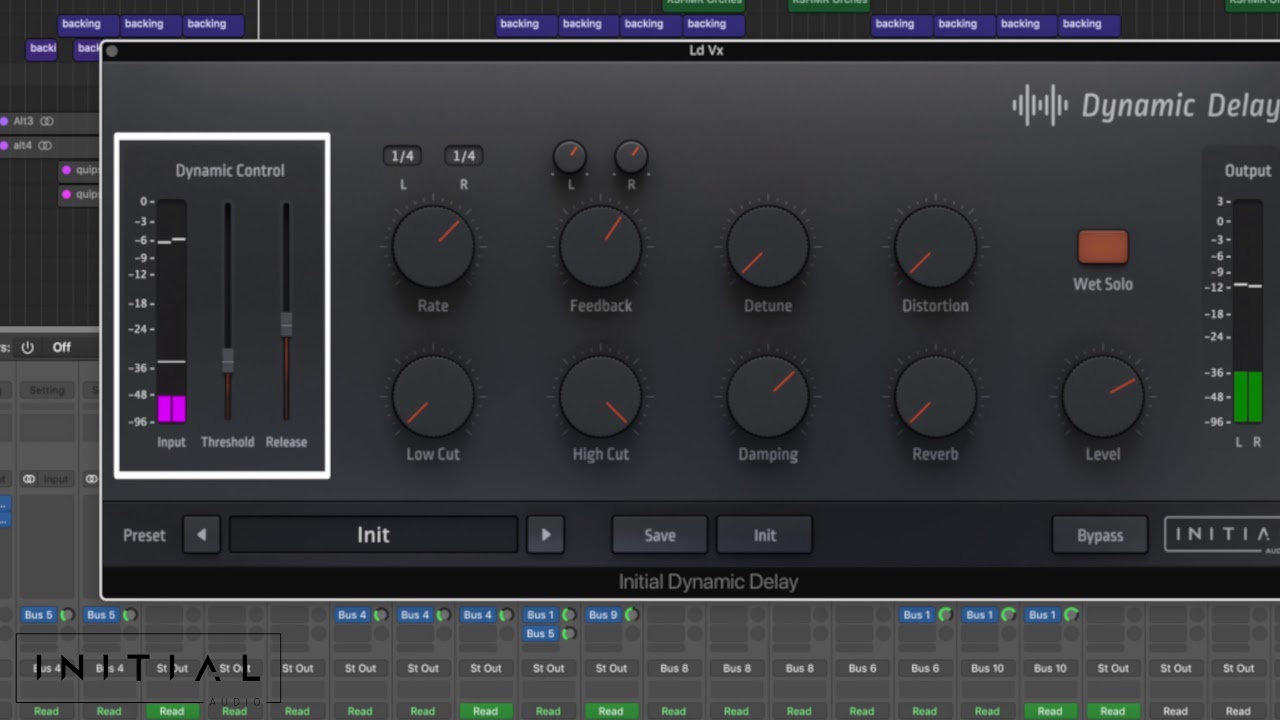Click the Initial Audio logo in plugin footer
1280x720 pixels.
point(1222,535)
